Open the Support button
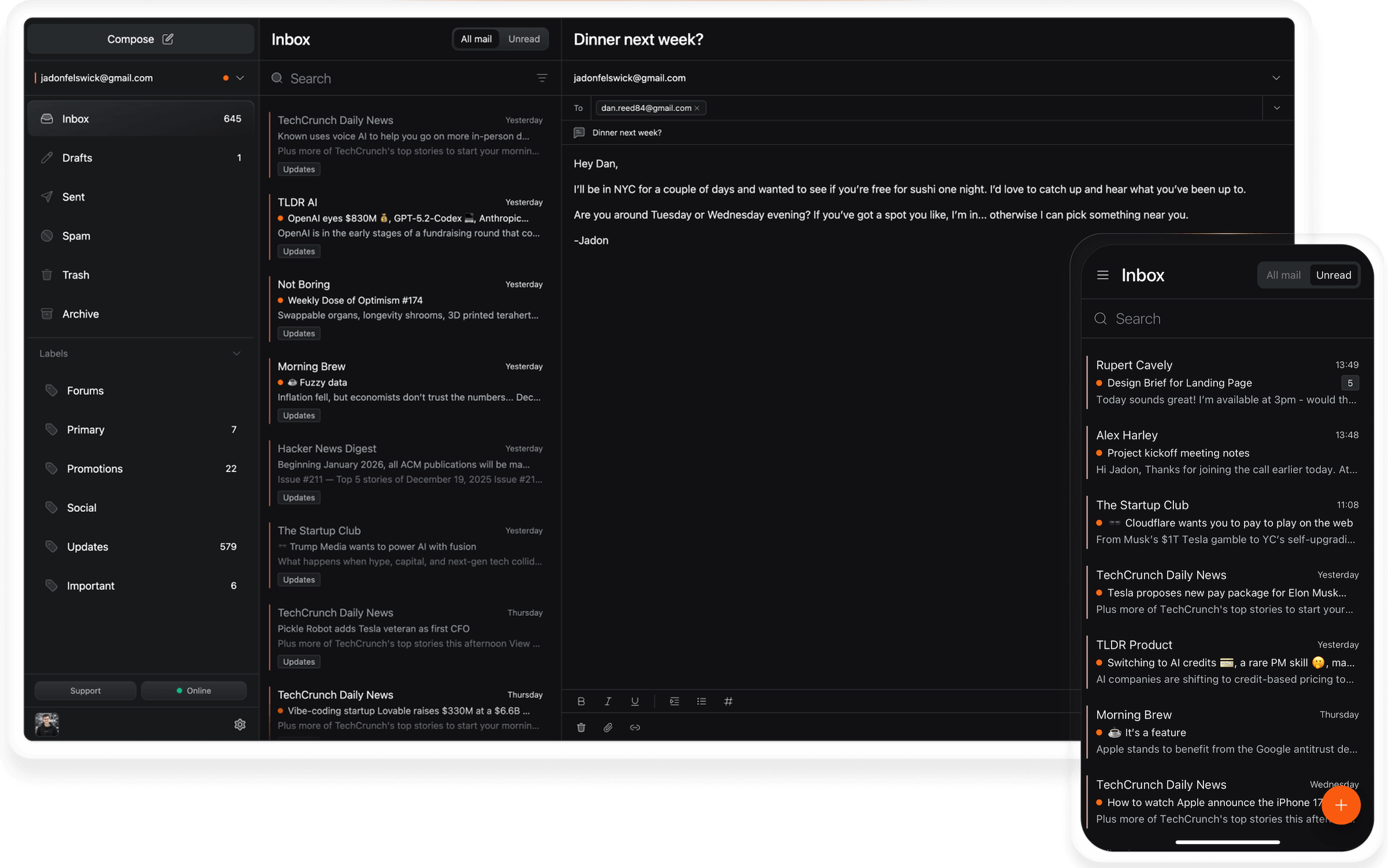The height and width of the screenshot is (868, 1388). click(85, 690)
